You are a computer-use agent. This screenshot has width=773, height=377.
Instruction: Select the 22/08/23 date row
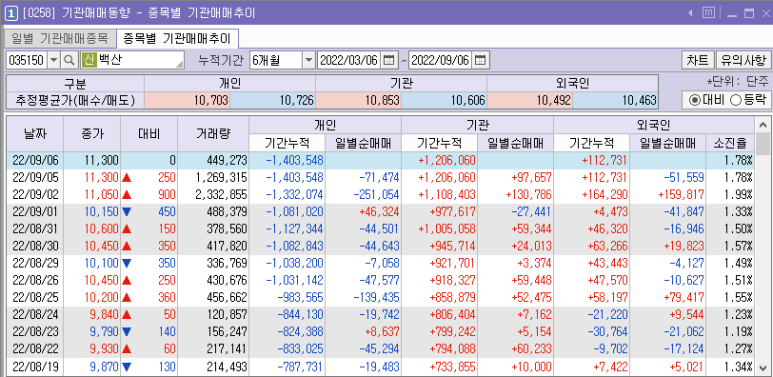tap(380, 332)
